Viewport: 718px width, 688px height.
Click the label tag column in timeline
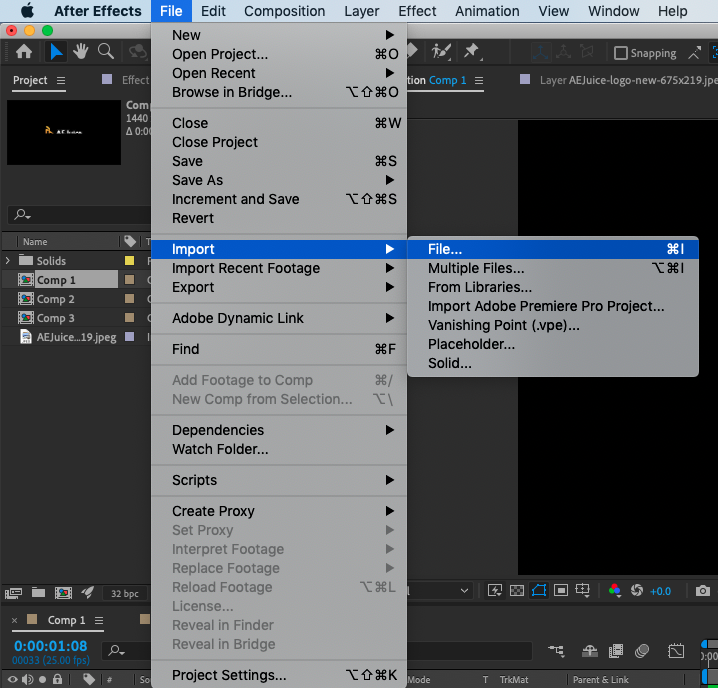[x=89, y=680]
